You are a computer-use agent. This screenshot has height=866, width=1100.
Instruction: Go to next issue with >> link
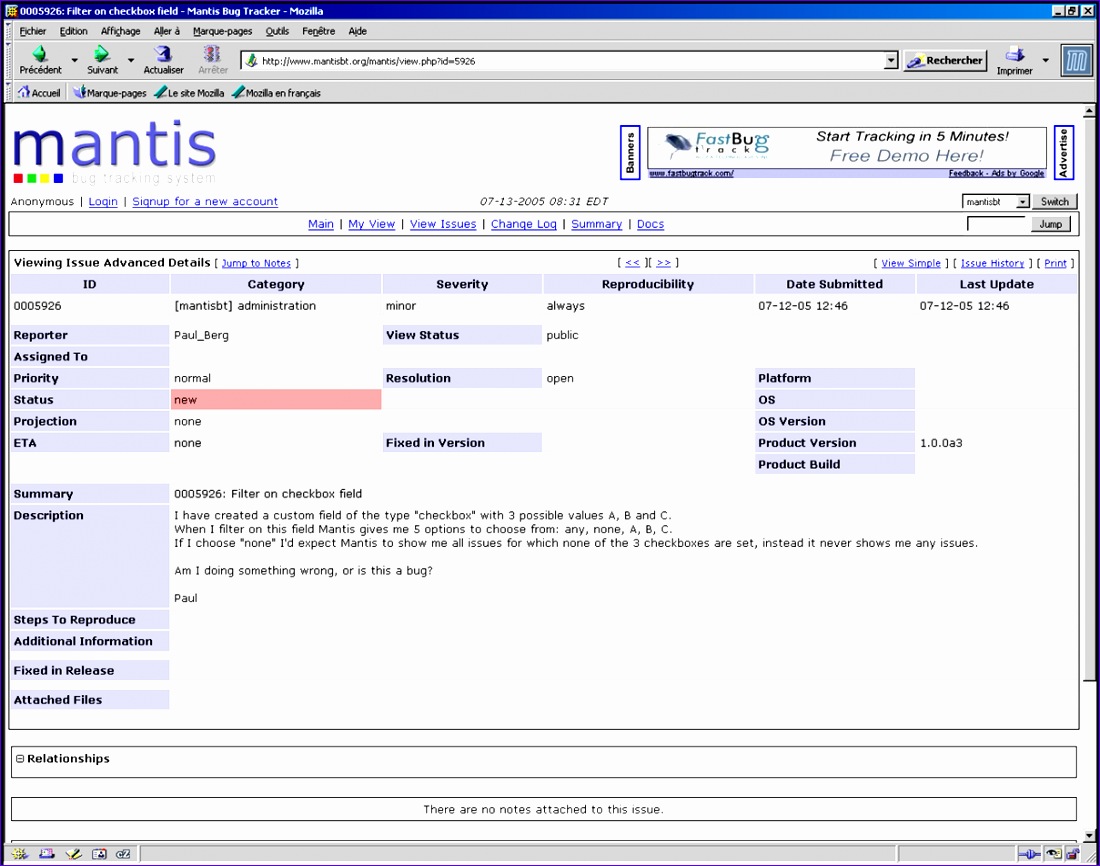[664, 262]
